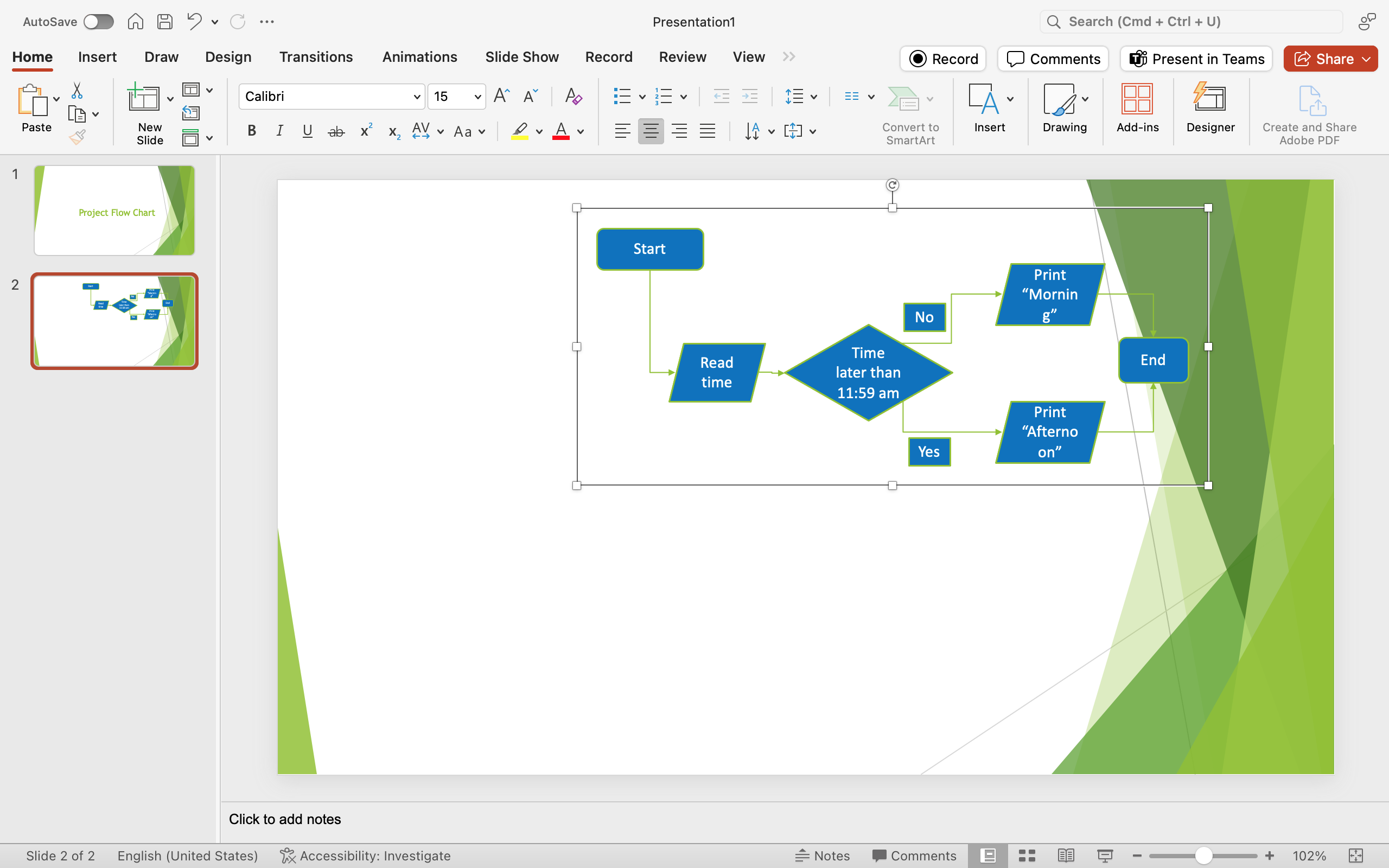The image size is (1389, 868).
Task: Click the Record button
Action: [x=943, y=59]
